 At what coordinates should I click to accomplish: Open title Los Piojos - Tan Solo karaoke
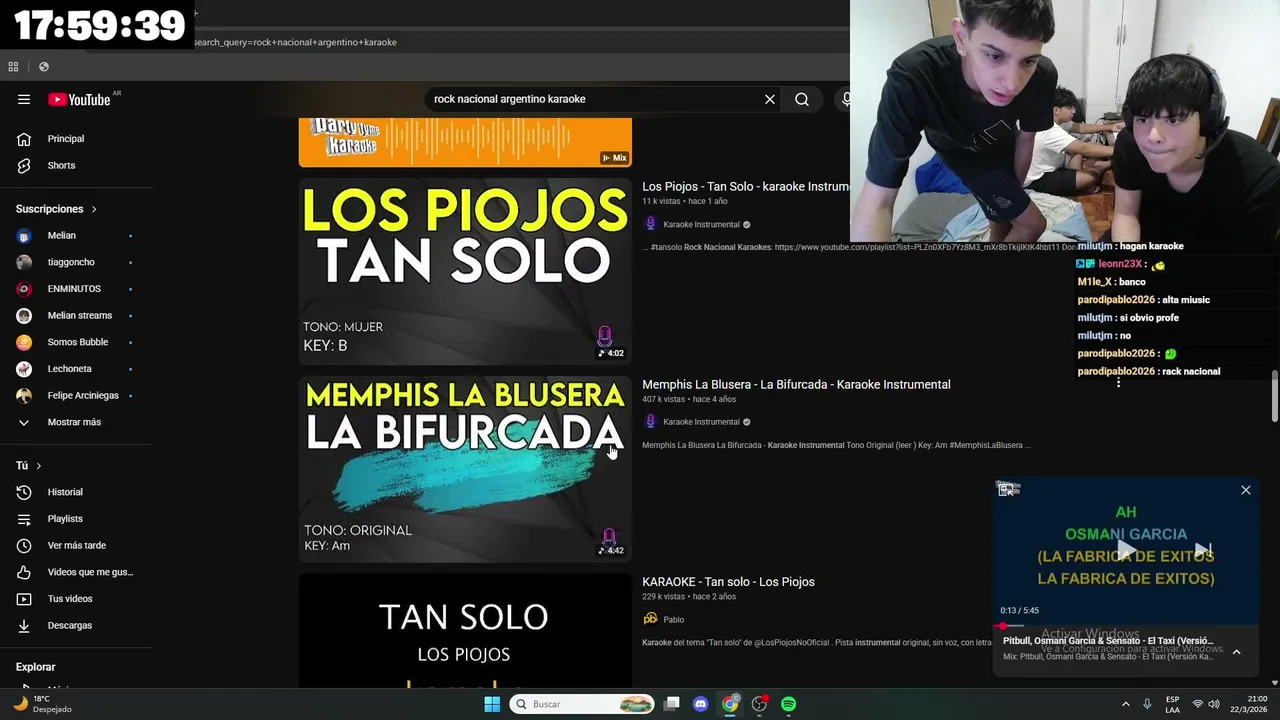tap(746, 187)
